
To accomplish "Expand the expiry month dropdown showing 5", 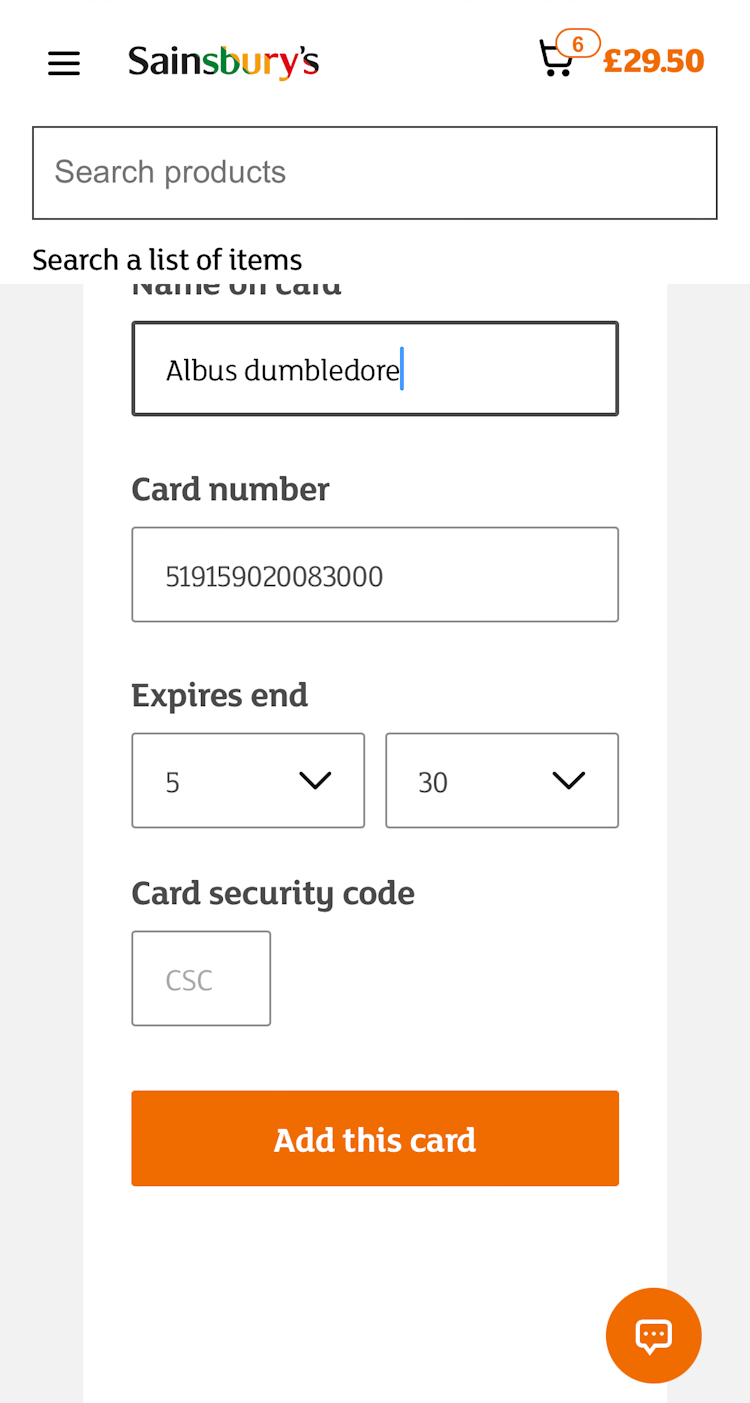I will point(247,781).
